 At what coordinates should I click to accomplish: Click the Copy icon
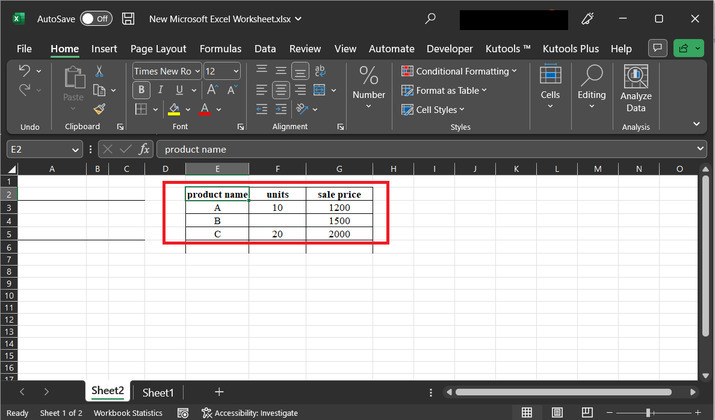click(99, 90)
